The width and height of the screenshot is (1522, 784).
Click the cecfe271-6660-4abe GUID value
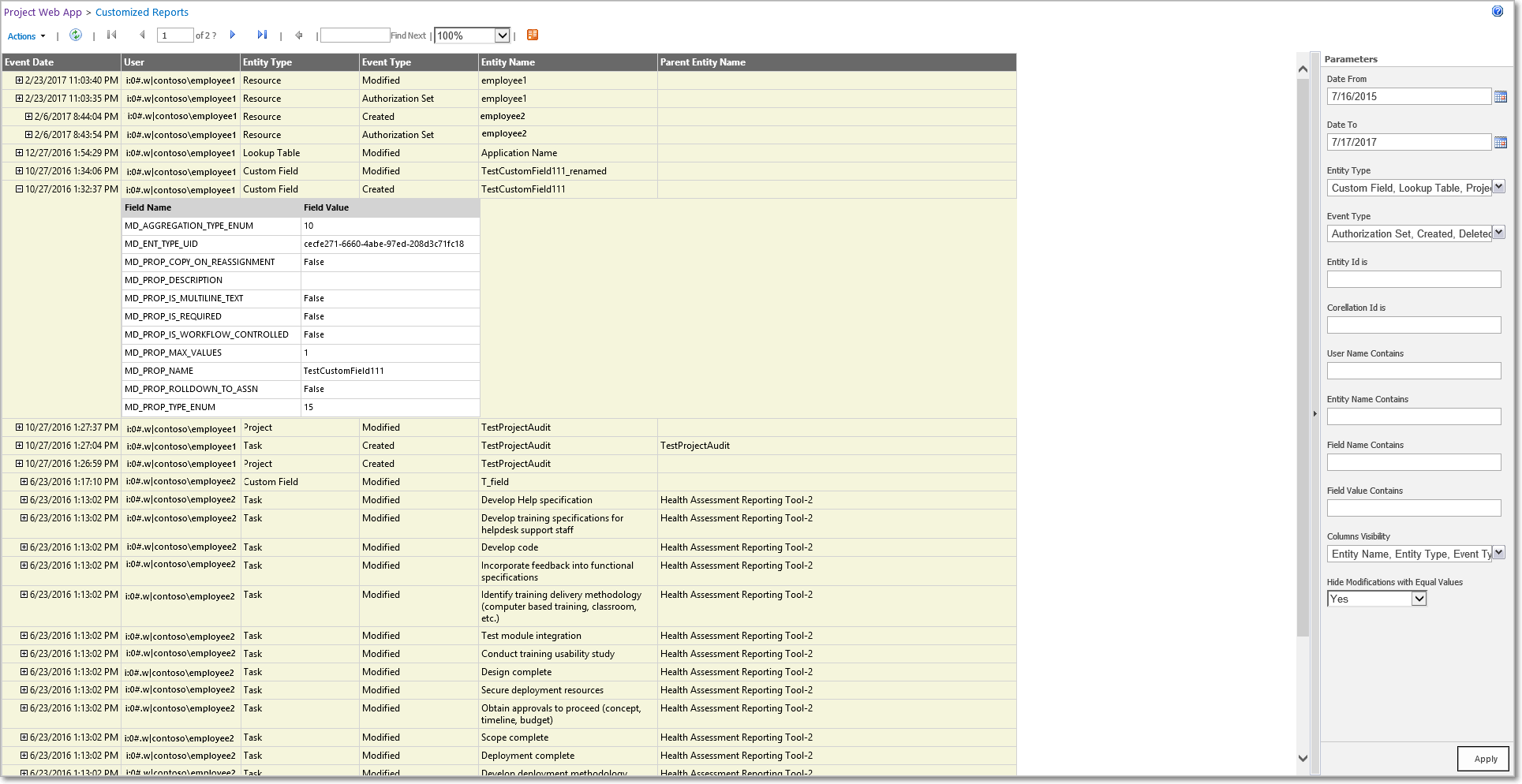[x=383, y=244]
